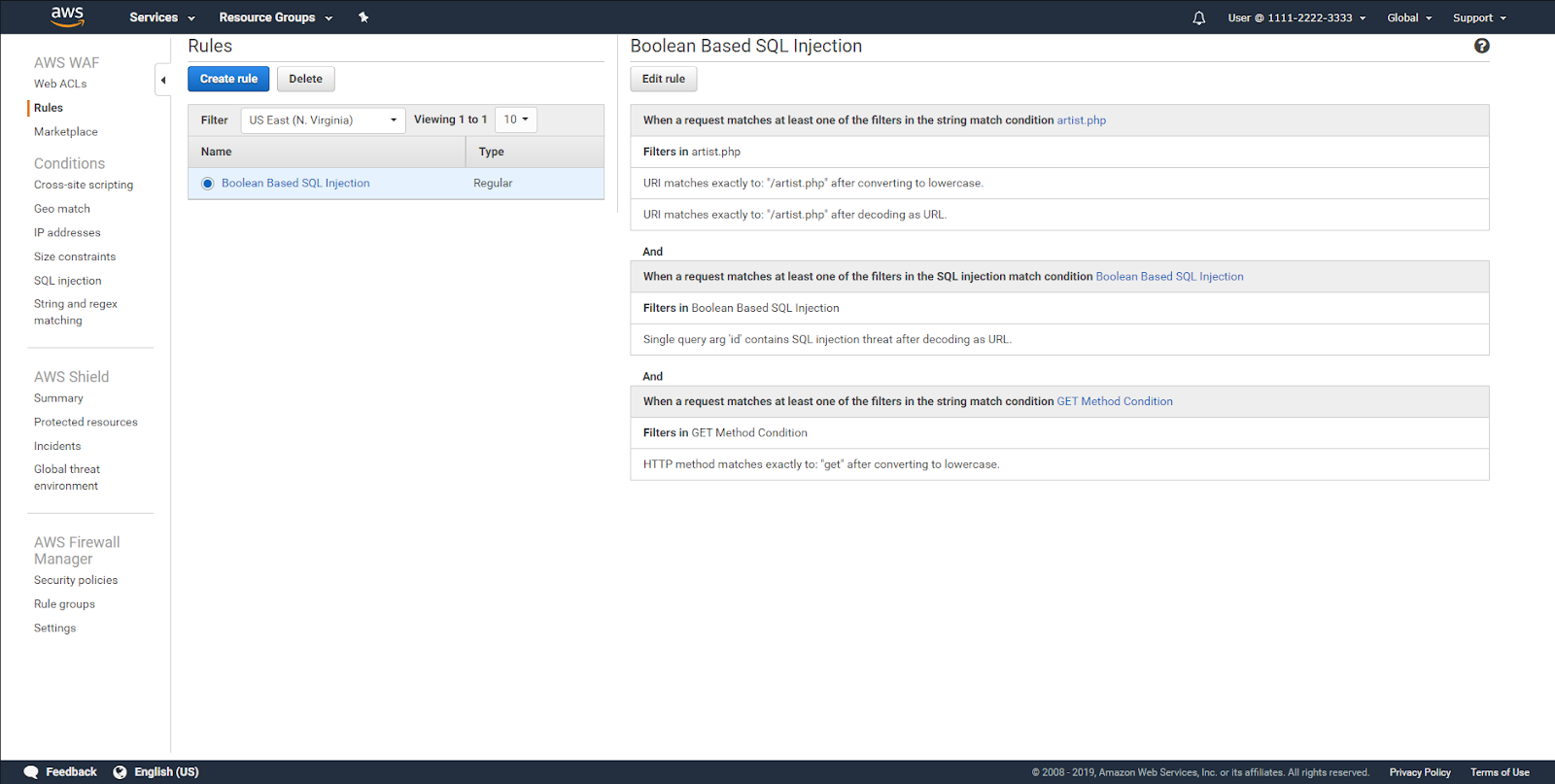This screenshot has width=1555, height=784.
Task: Open the GET Method Condition link
Action: tap(1114, 401)
